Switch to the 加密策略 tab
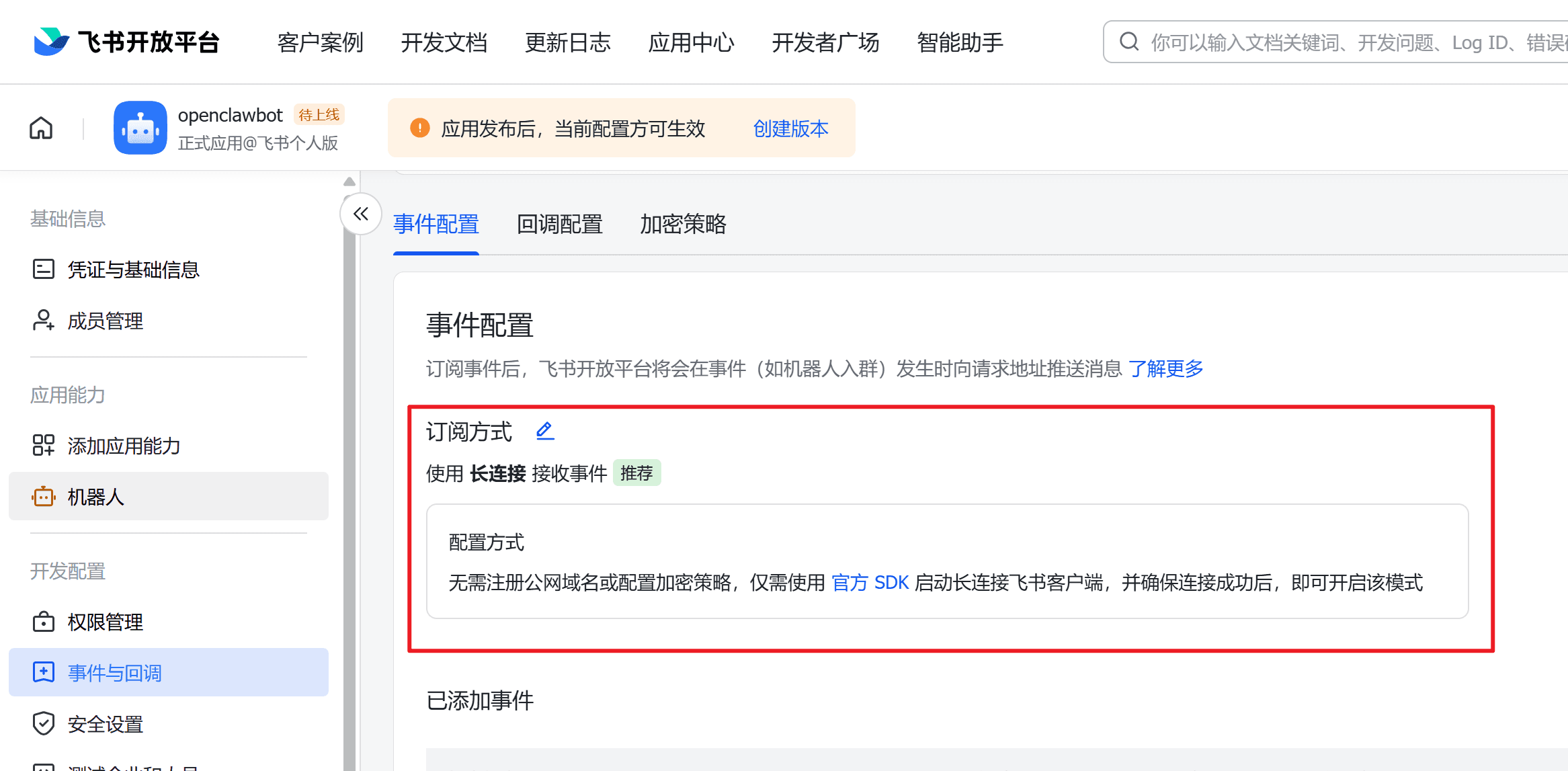1568x771 pixels. click(x=683, y=224)
